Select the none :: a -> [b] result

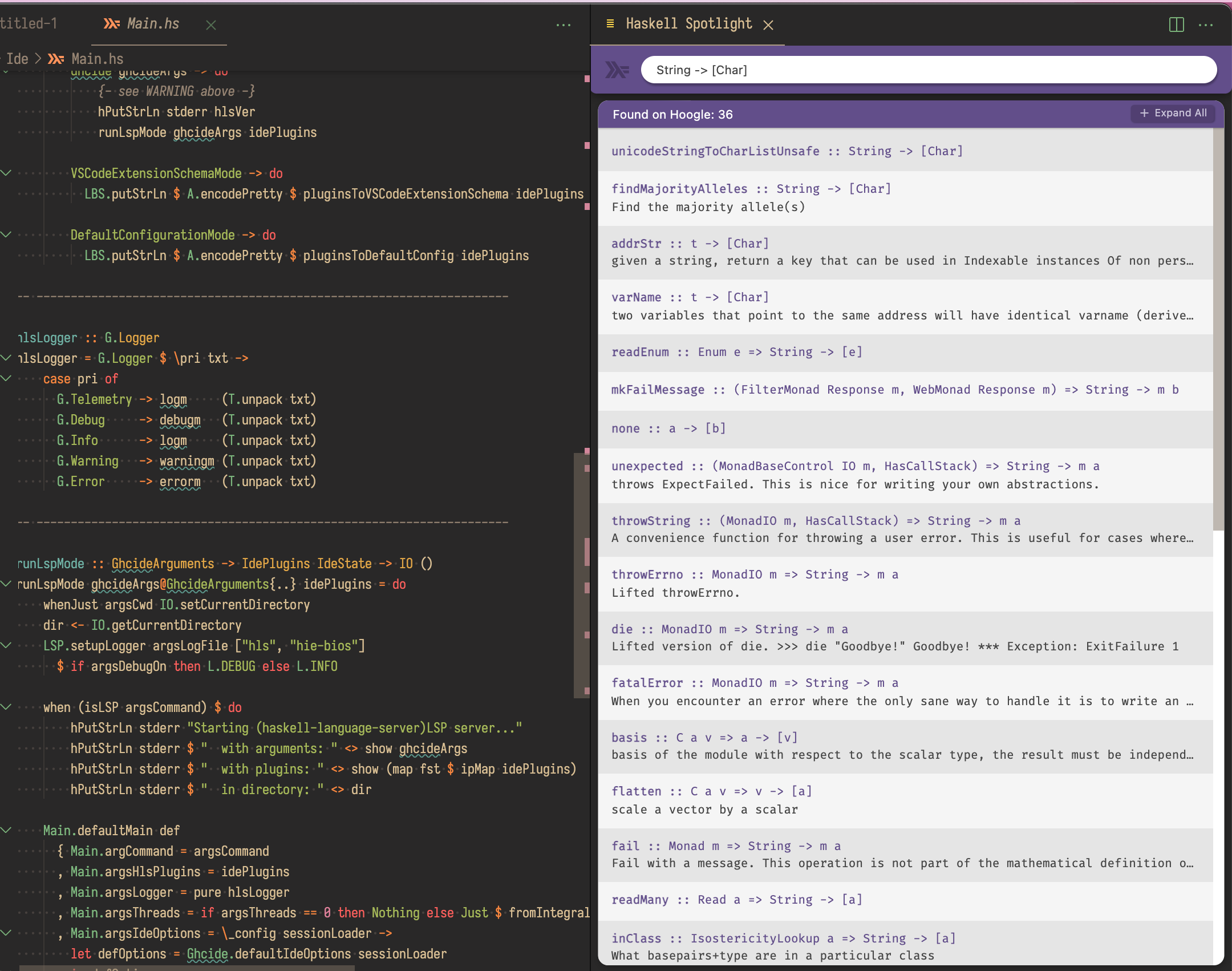[x=905, y=428]
